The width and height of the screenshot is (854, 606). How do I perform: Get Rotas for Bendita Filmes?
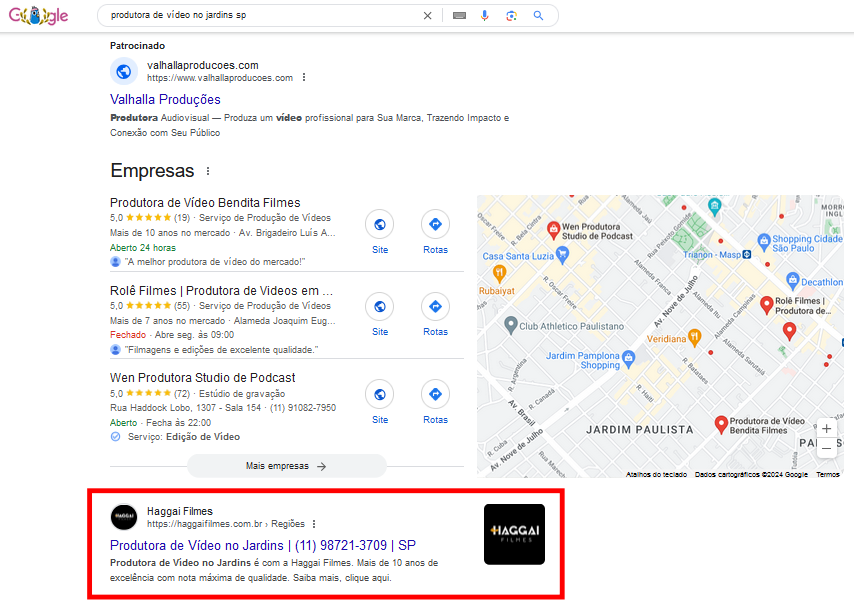[x=435, y=224]
